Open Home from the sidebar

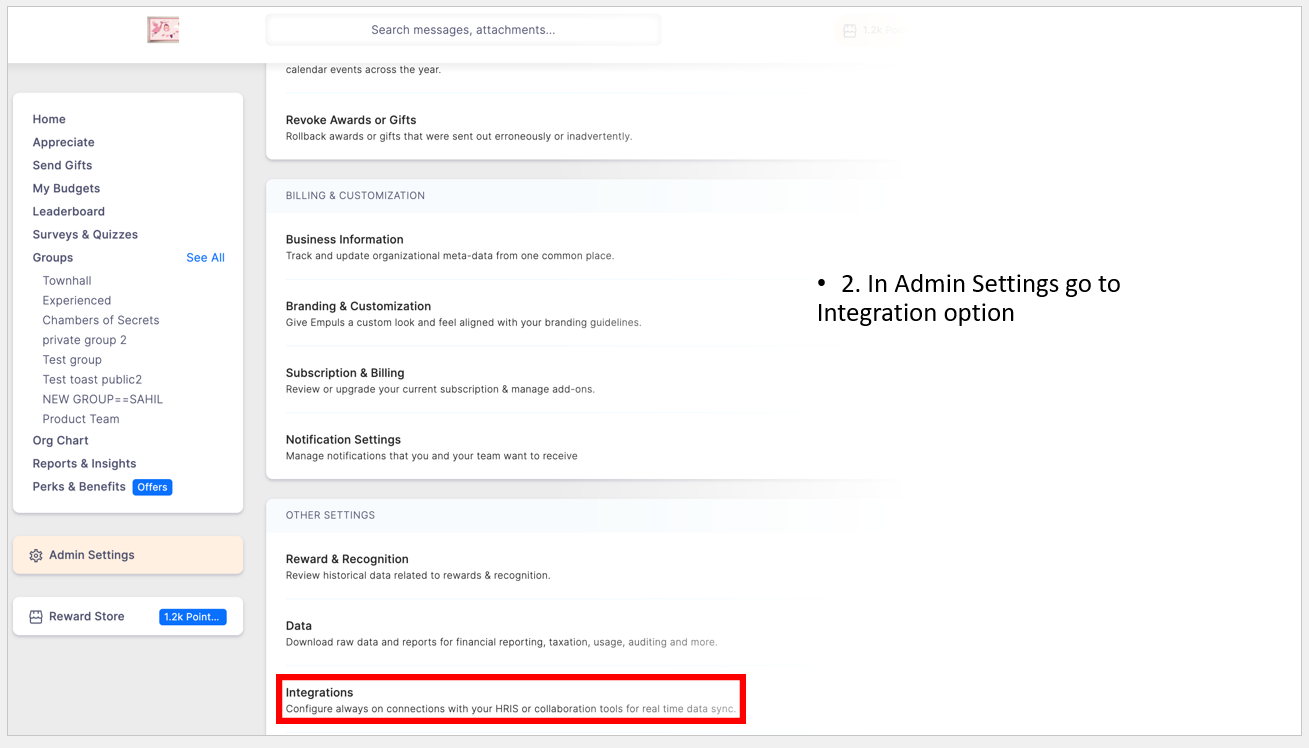[49, 119]
